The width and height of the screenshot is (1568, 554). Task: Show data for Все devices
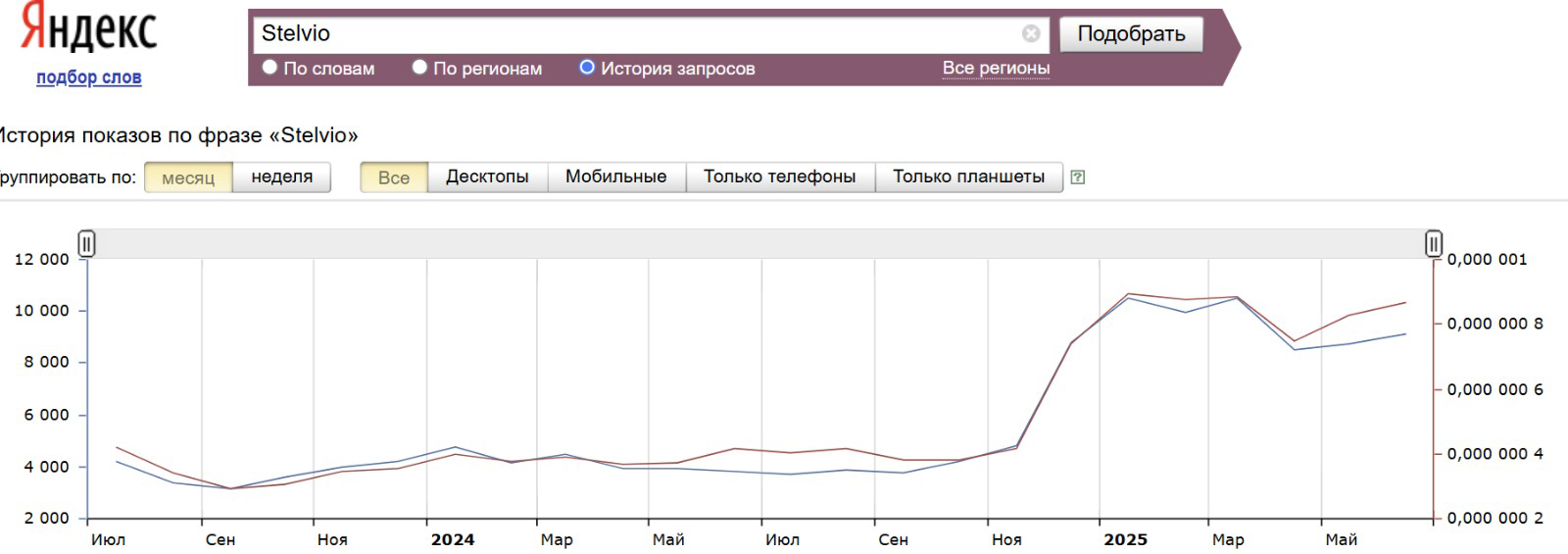(394, 177)
